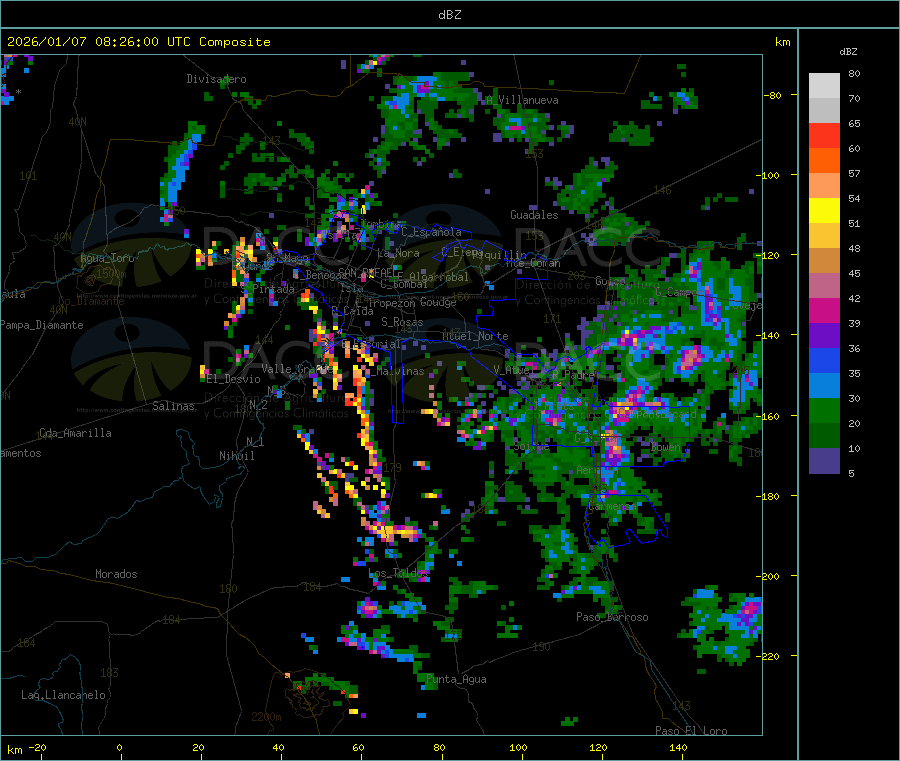Click the 'Tropezon' map label
Image resolution: width=900 pixels, height=761 pixels.
(x=392, y=302)
